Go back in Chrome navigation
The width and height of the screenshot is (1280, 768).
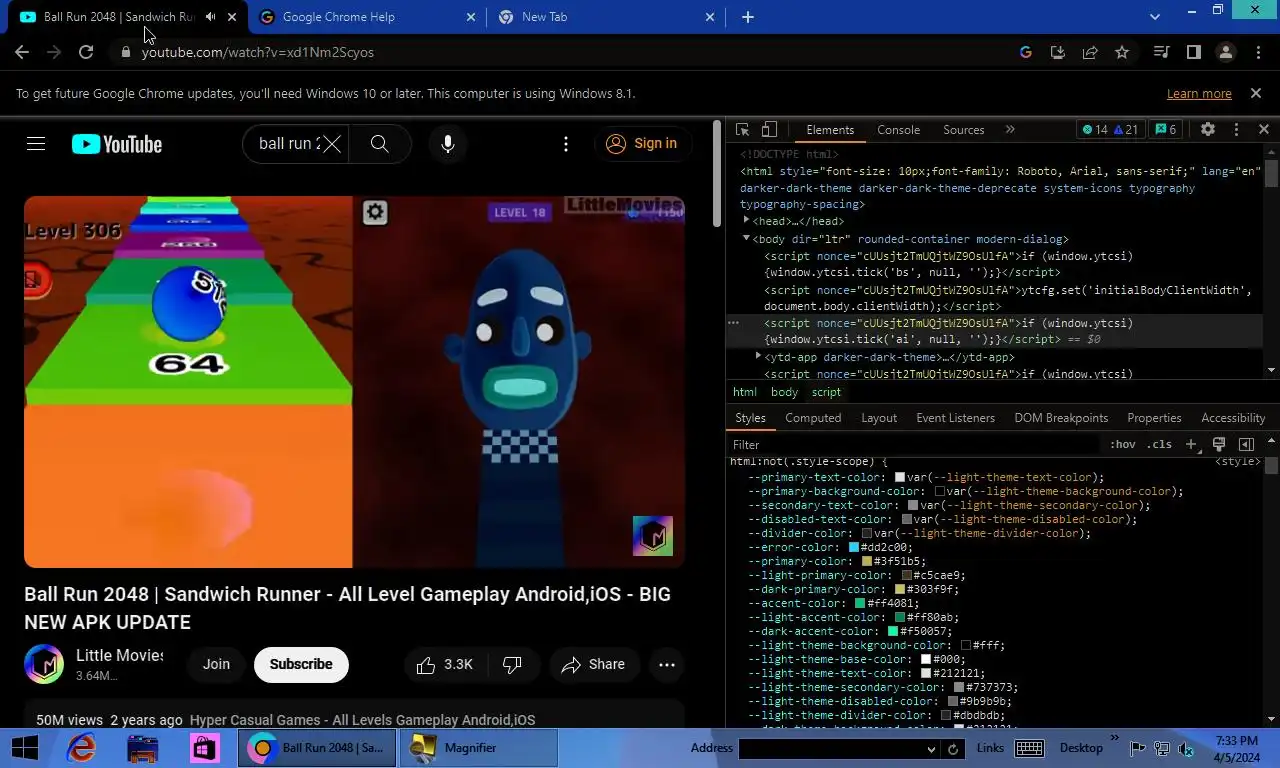tap(22, 52)
